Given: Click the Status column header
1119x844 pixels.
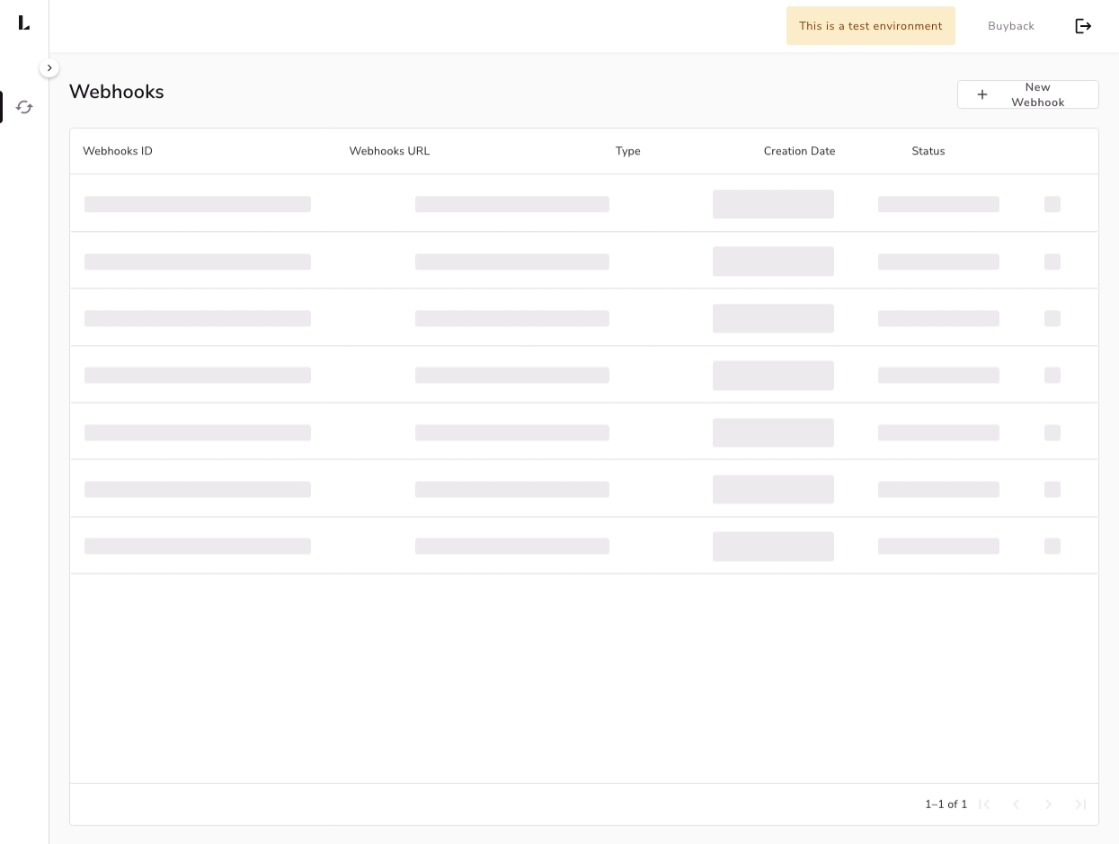Looking at the screenshot, I should [928, 151].
